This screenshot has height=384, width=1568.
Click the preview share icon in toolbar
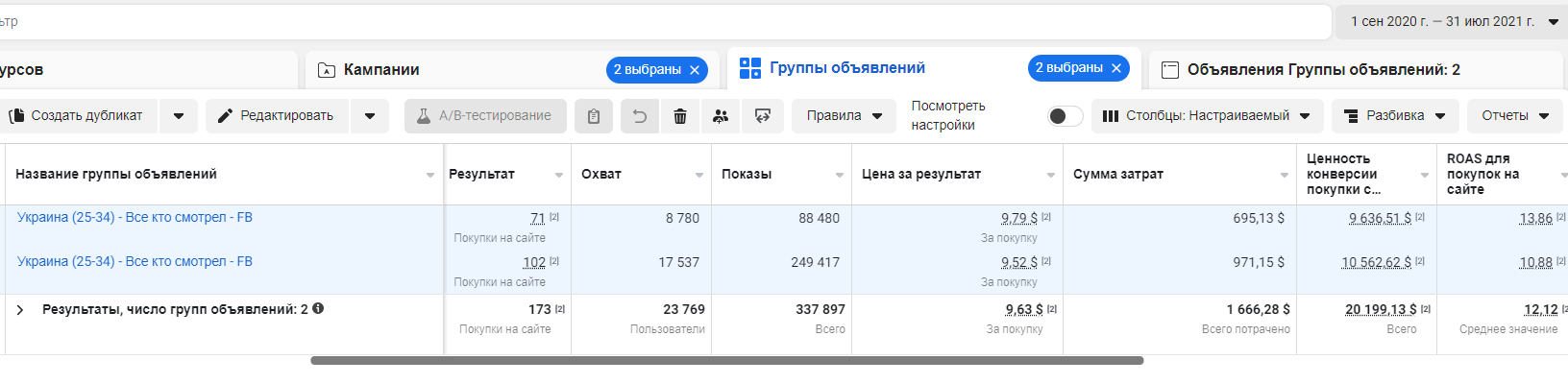coord(763,116)
